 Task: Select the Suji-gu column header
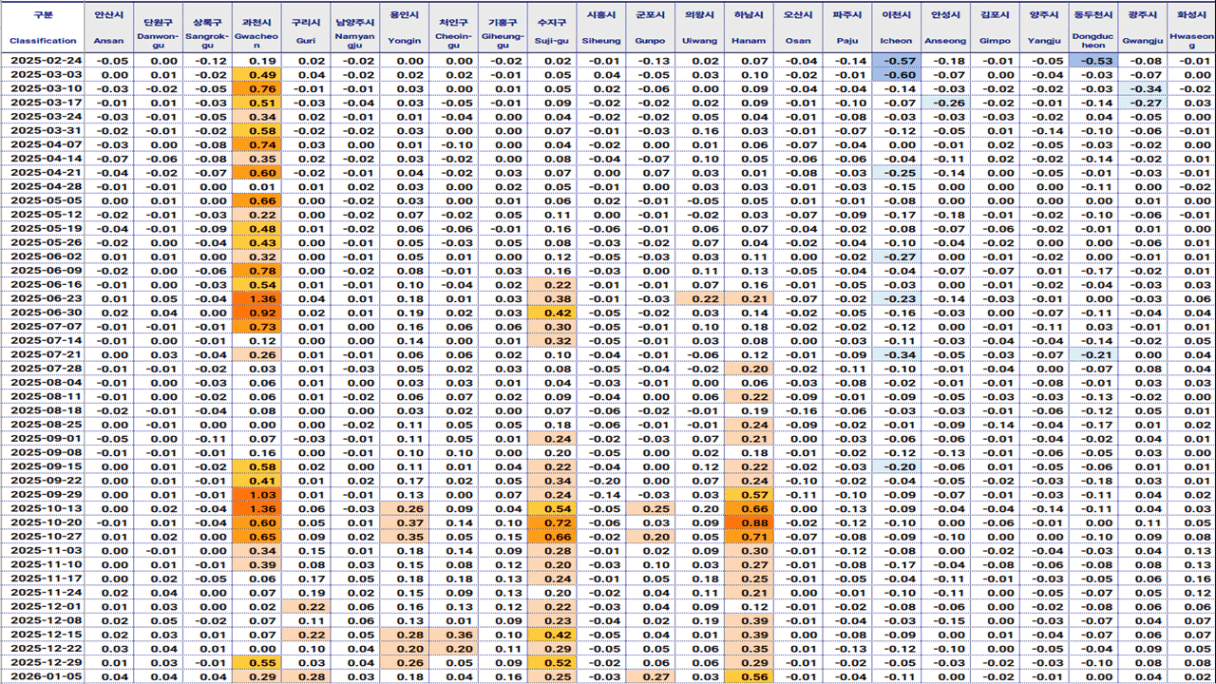(551, 28)
